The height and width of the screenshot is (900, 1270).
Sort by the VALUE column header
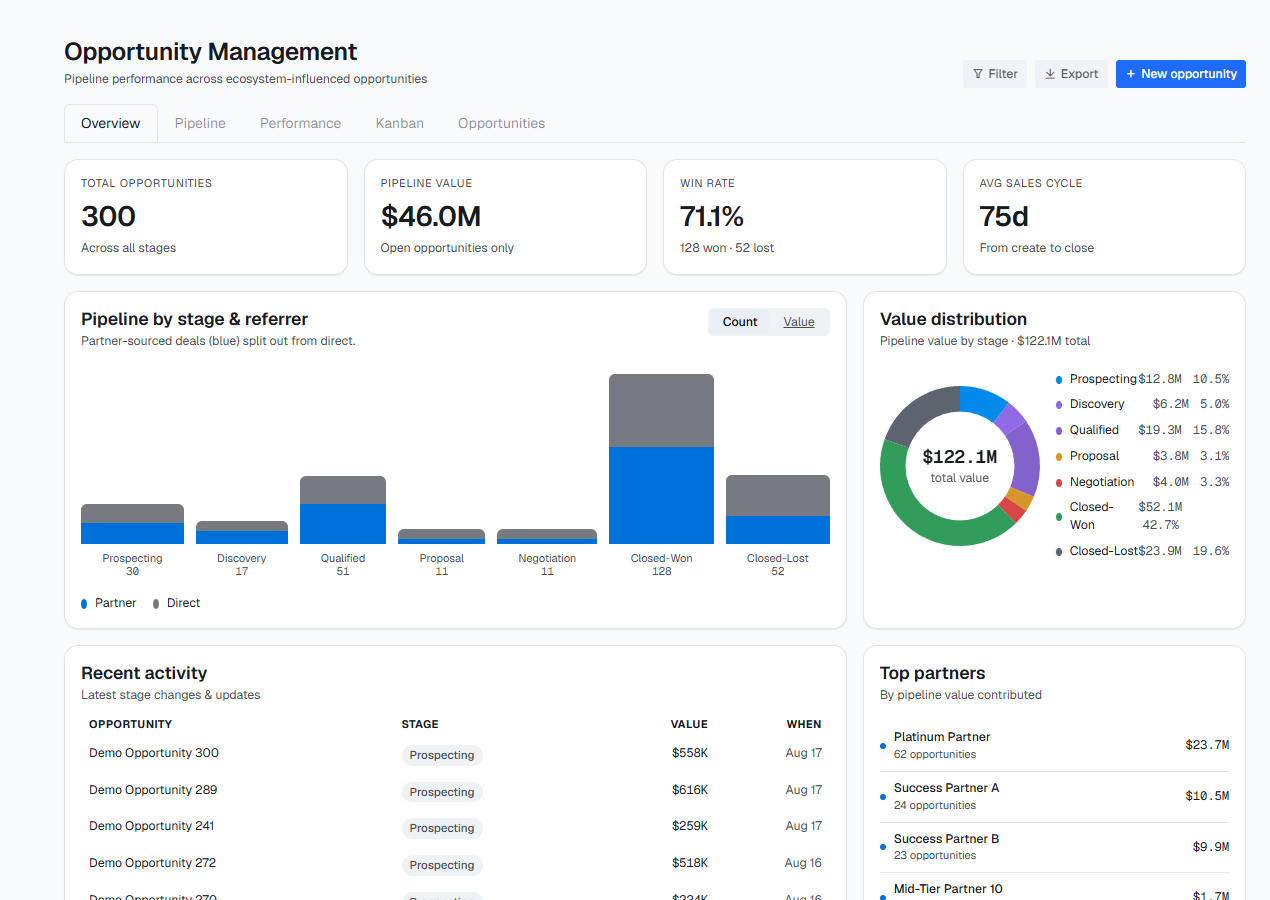click(x=689, y=724)
